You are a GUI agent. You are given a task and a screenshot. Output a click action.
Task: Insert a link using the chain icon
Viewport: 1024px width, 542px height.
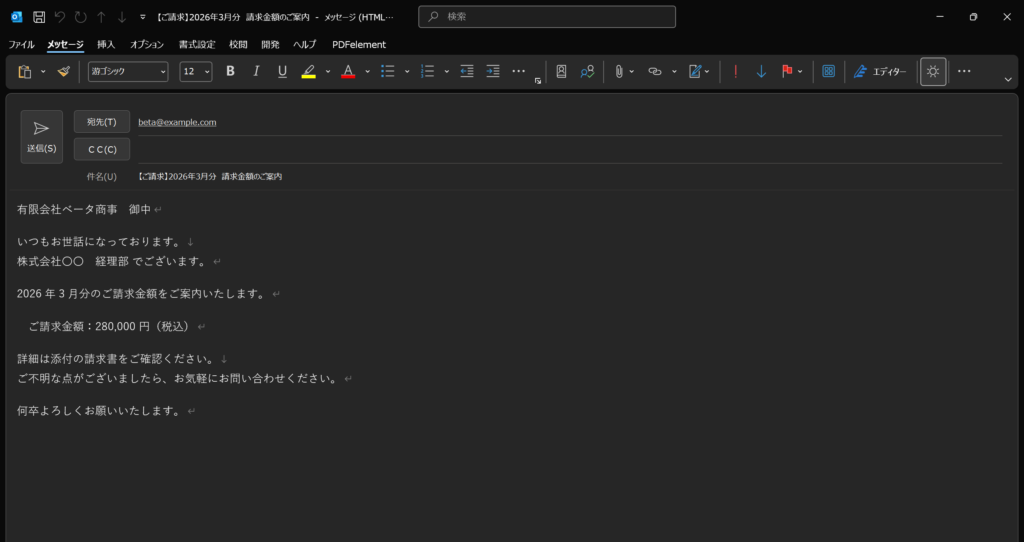(x=655, y=72)
